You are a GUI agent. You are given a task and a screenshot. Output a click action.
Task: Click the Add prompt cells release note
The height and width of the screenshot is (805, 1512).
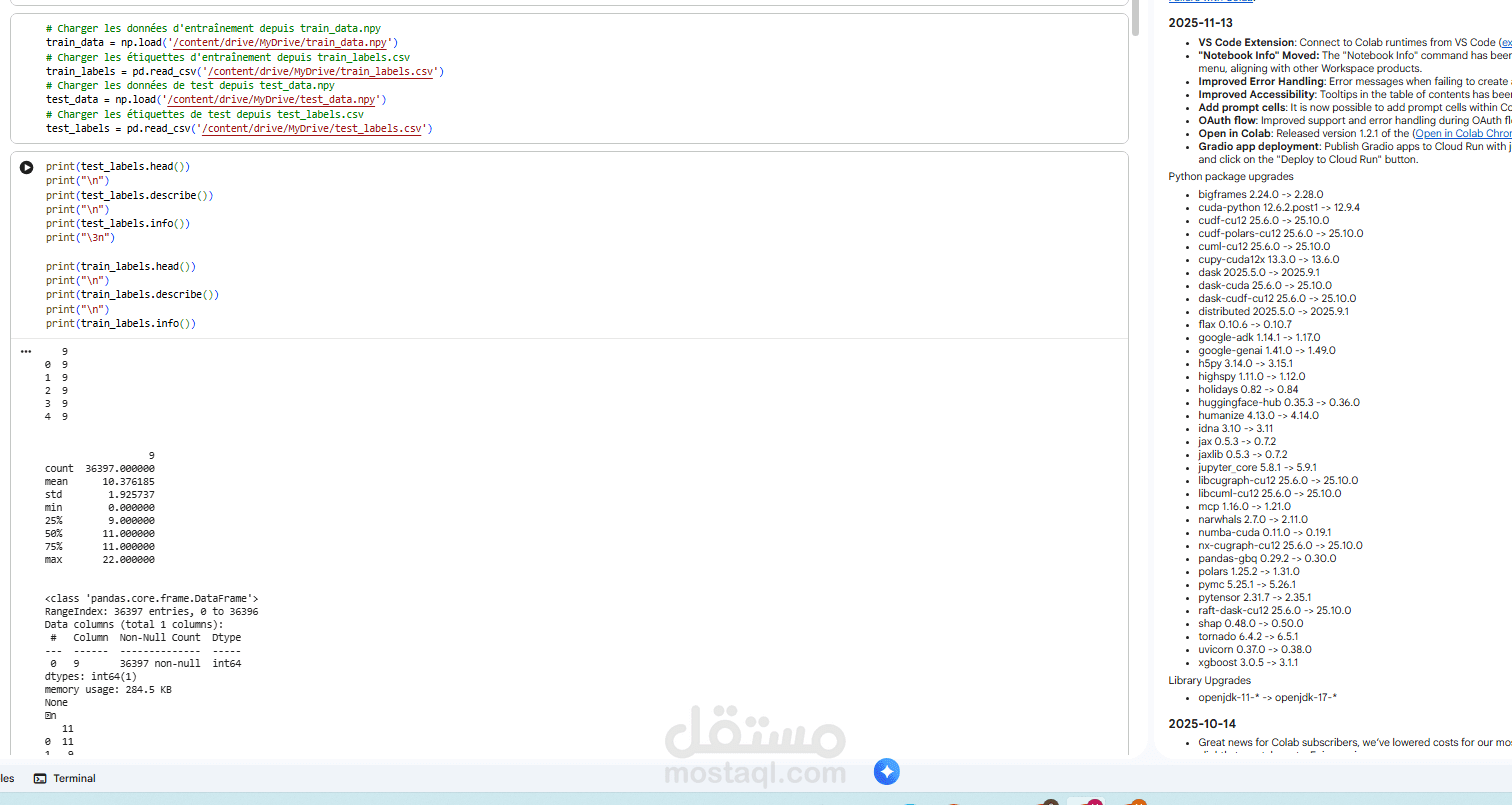tap(1355, 107)
